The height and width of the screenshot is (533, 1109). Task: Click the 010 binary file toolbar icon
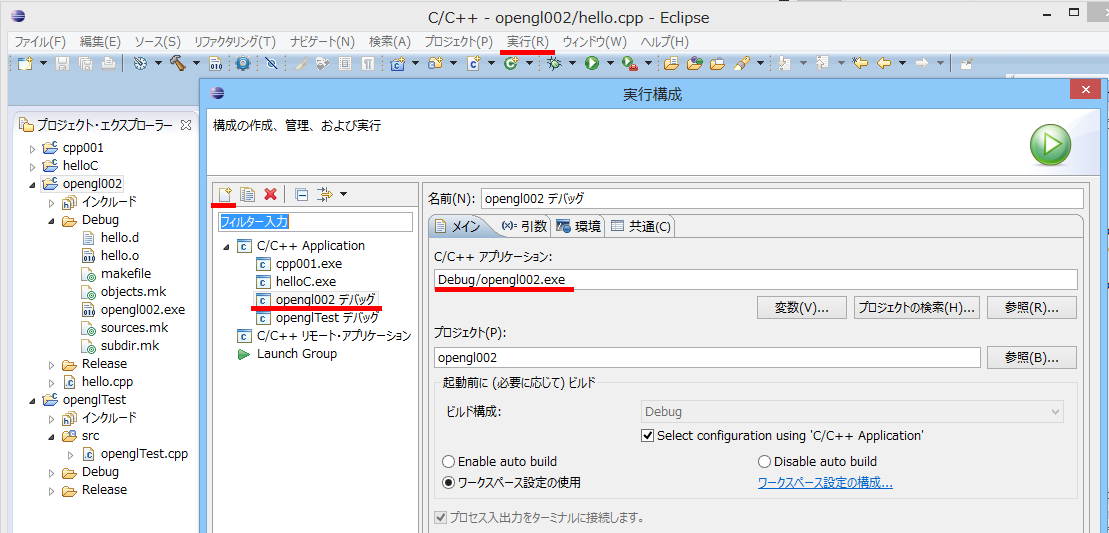coord(216,64)
